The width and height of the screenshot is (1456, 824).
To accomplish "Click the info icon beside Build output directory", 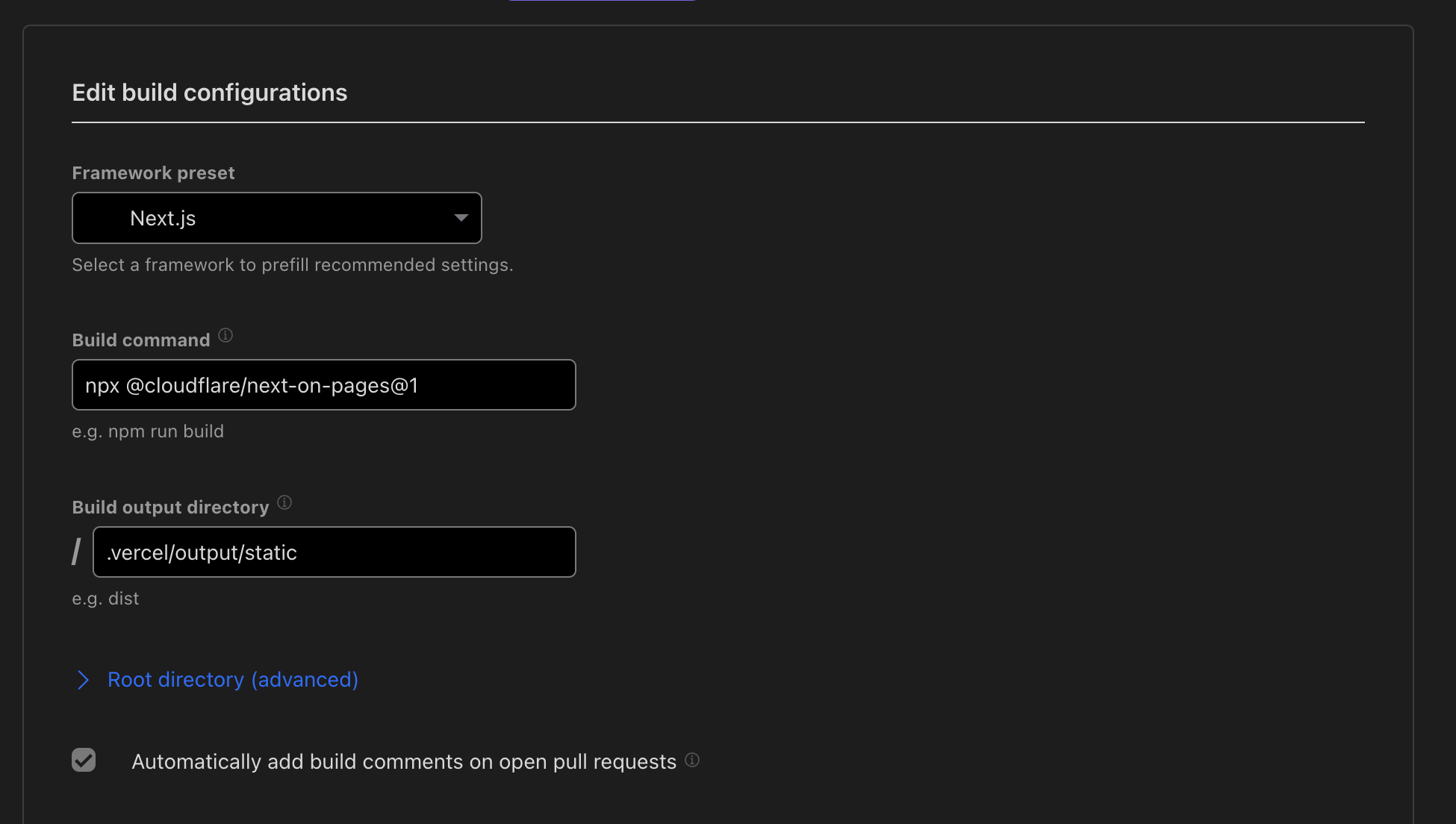I will click(284, 502).
